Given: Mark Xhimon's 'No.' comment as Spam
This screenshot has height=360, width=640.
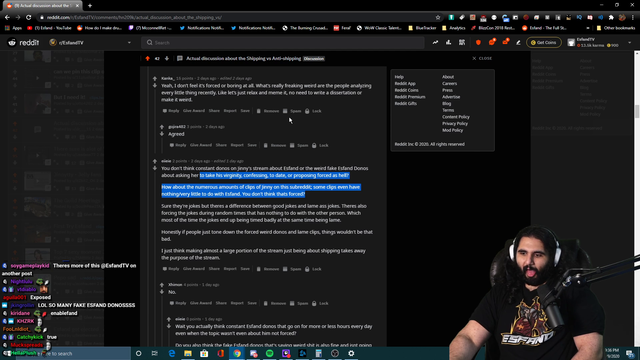Looking at the screenshot, I should [299, 303].
